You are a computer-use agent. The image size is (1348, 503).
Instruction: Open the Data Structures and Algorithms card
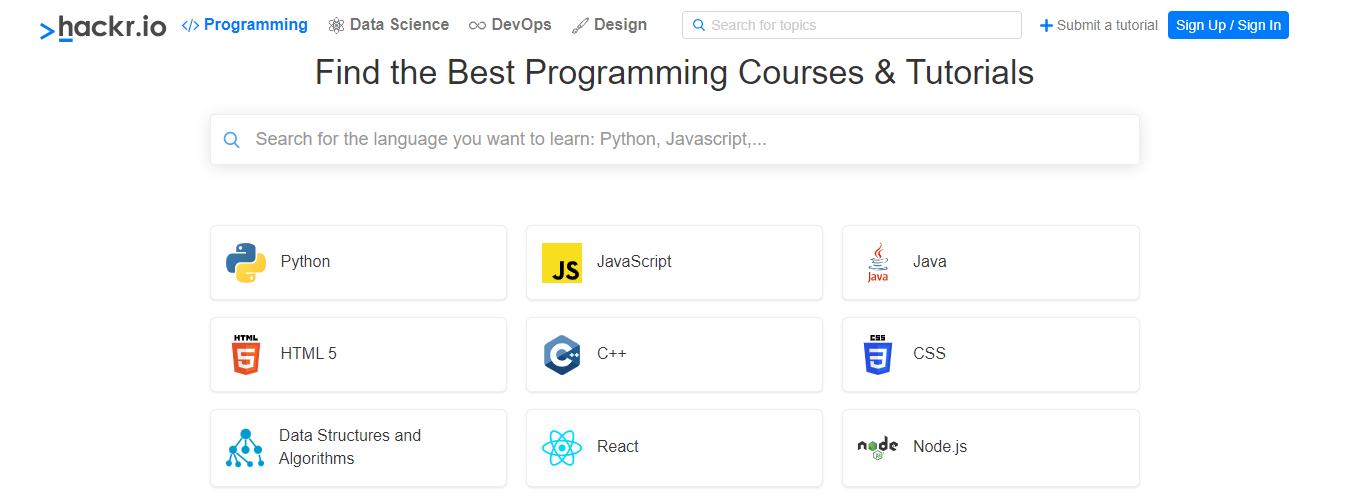point(358,448)
